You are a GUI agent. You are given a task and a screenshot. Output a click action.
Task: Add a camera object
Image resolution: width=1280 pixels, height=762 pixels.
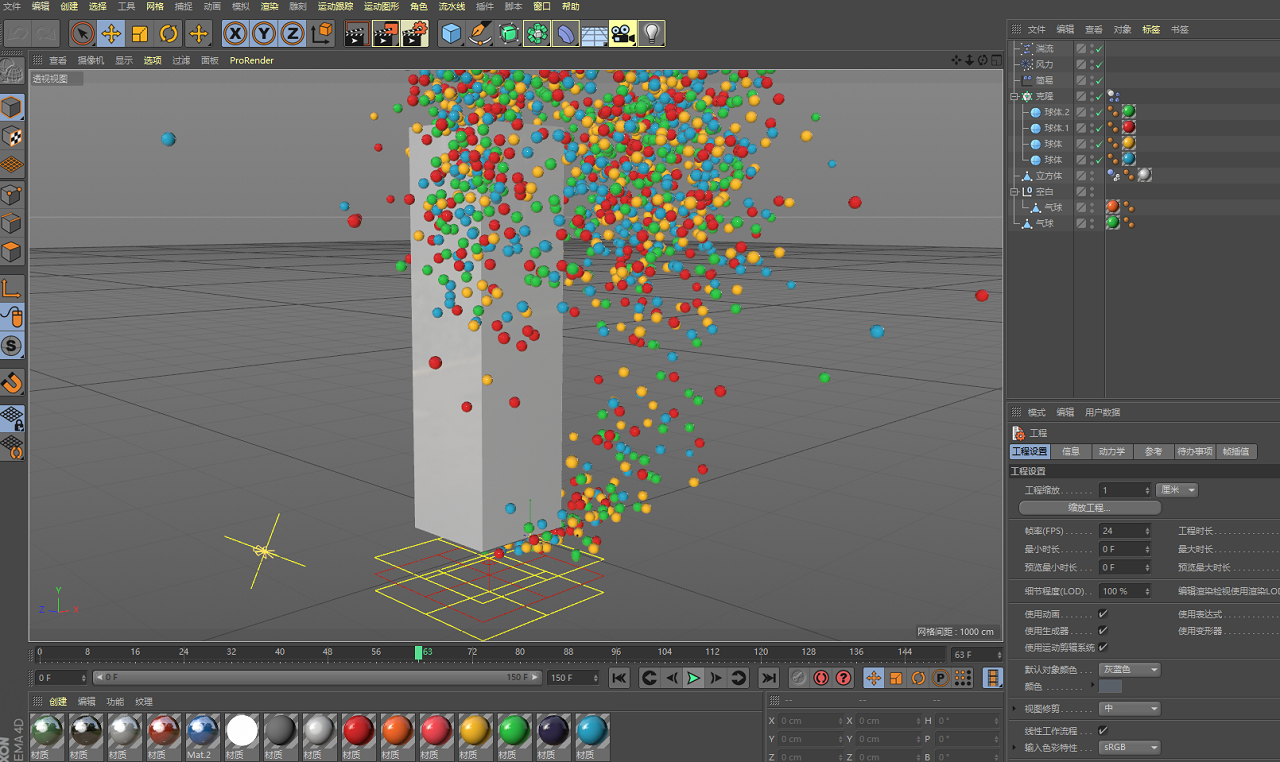coord(623,34)
